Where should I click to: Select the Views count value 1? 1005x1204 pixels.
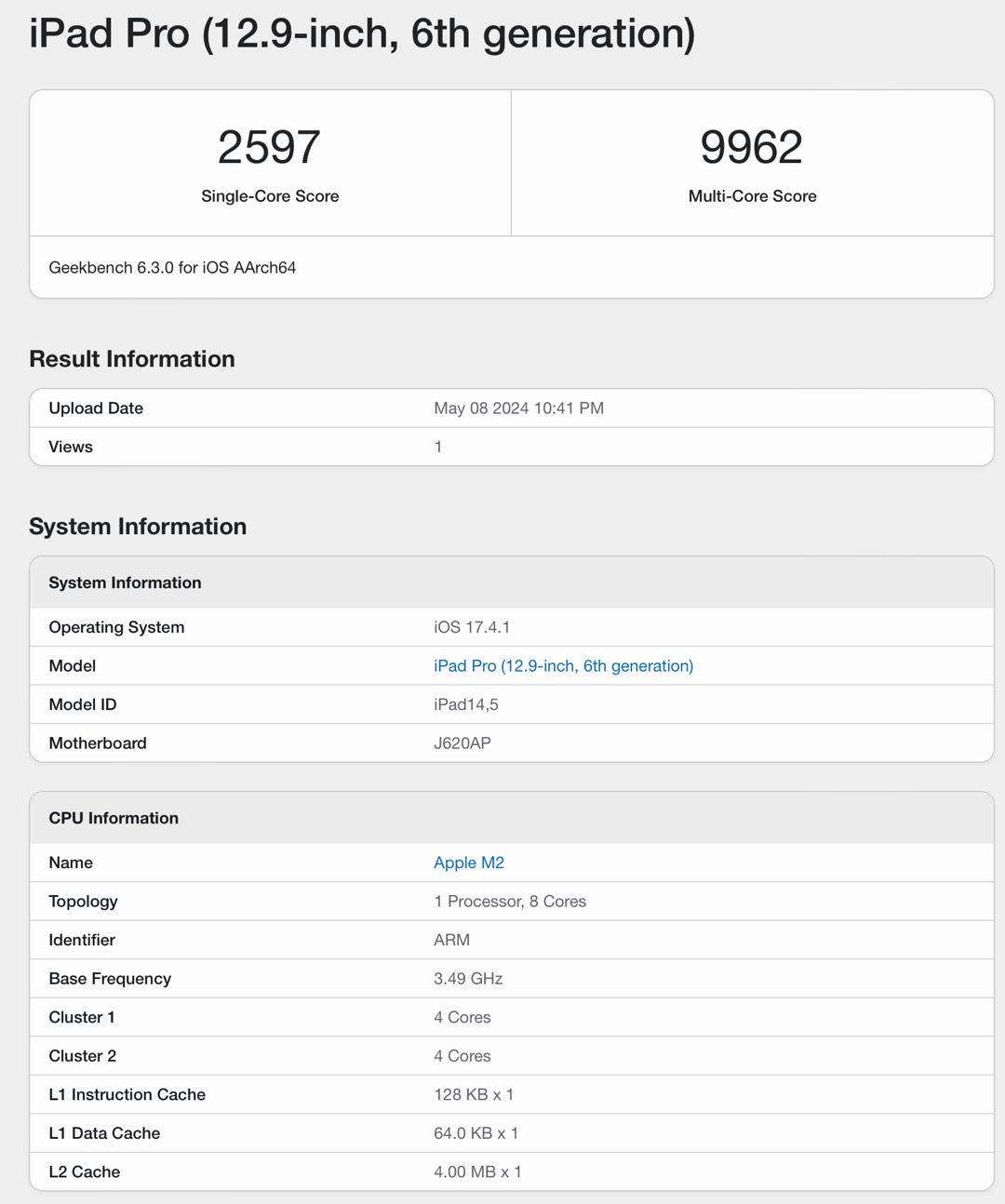click(438, 447)
